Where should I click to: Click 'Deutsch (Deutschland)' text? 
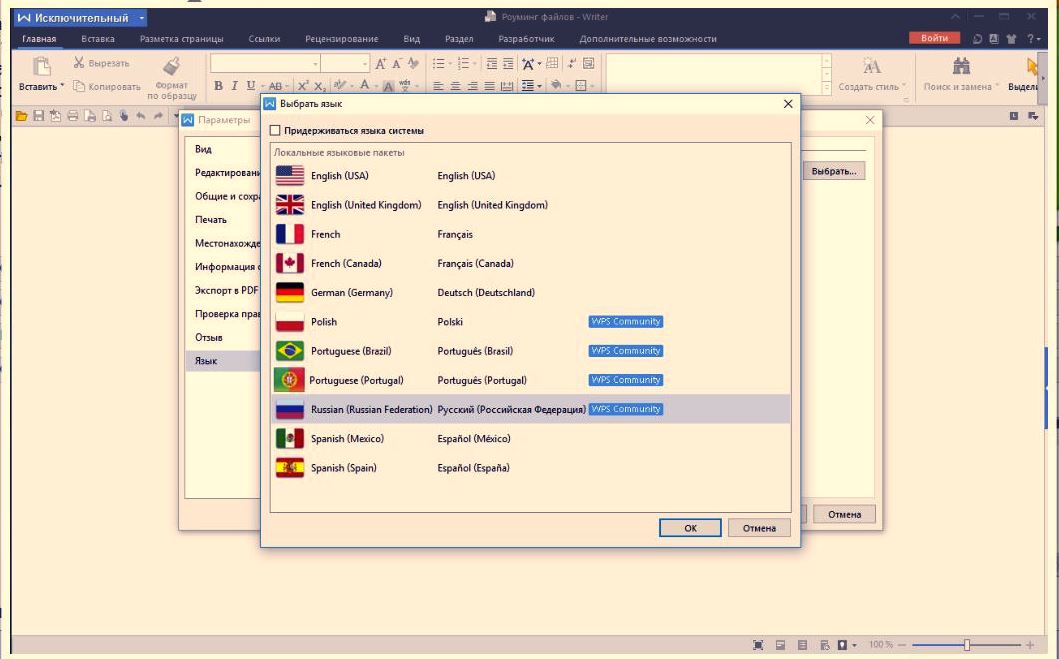point(486,292)
